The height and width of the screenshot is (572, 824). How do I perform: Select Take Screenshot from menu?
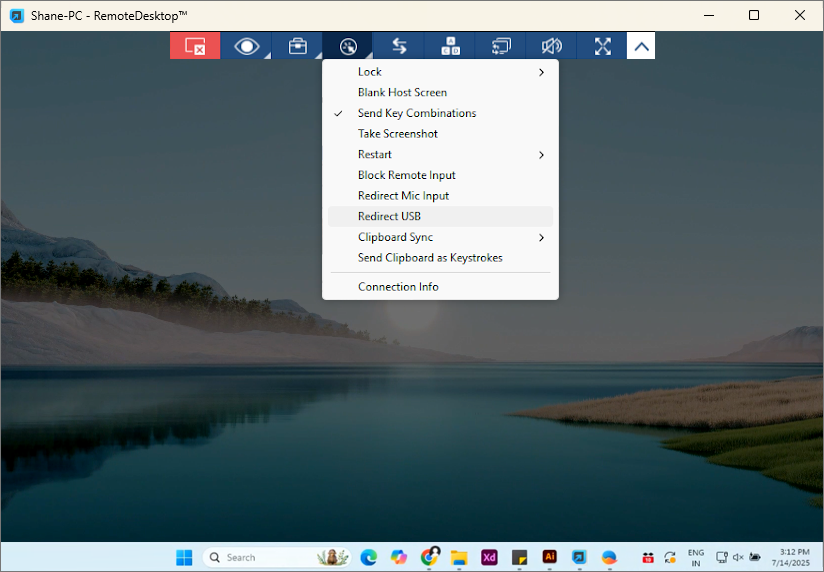pos(397,134)
